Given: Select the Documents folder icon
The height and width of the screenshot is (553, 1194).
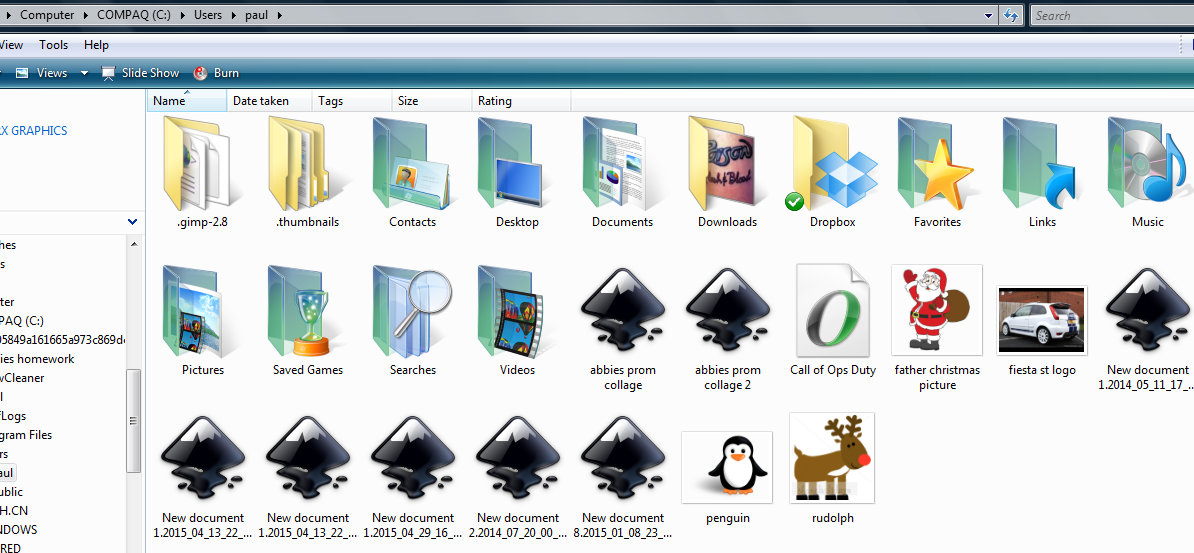Looking at the screenshot, I should (x=622, y=164).
